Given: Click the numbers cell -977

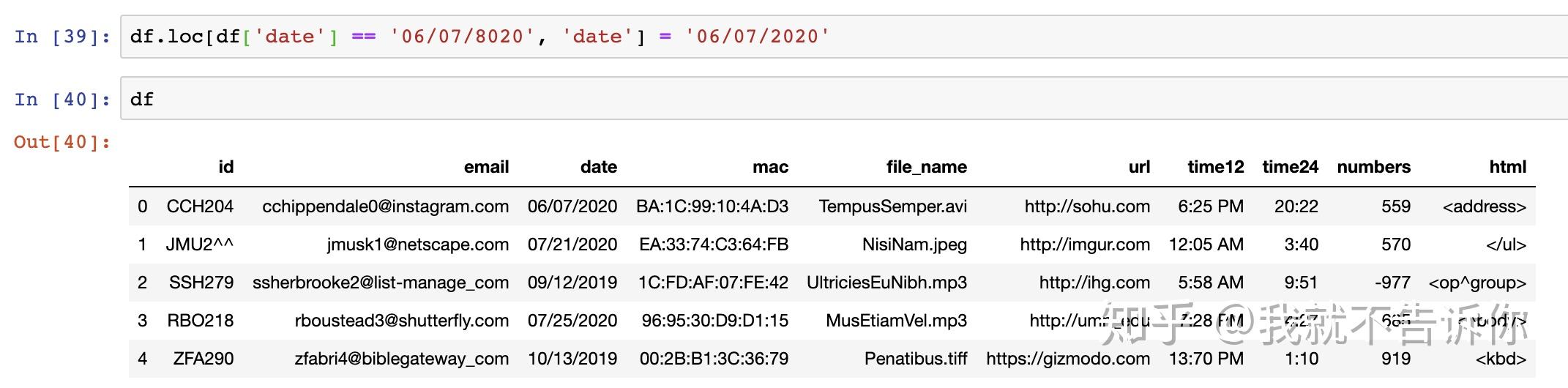Looking at the screenshot, I should point(1392,283).
